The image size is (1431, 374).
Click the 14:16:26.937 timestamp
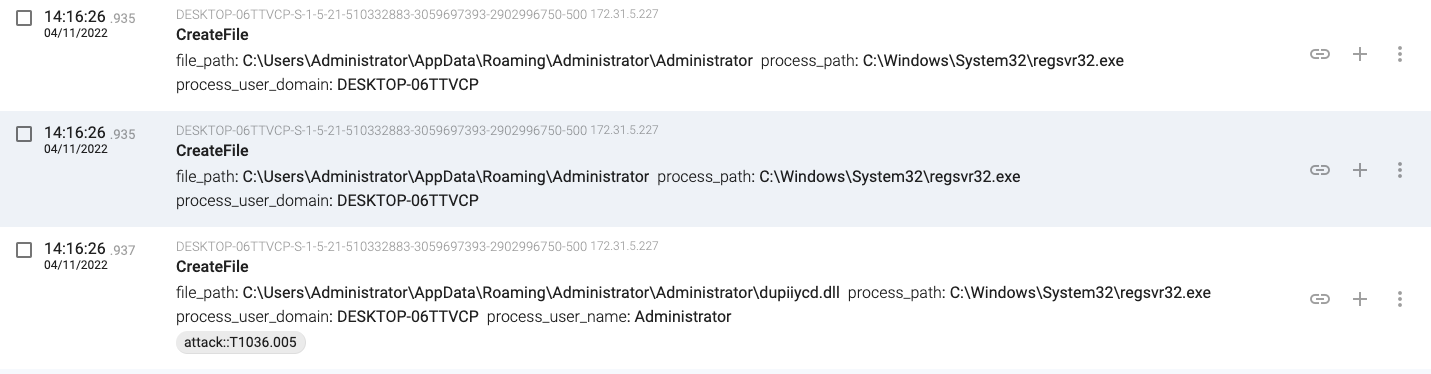89,249
